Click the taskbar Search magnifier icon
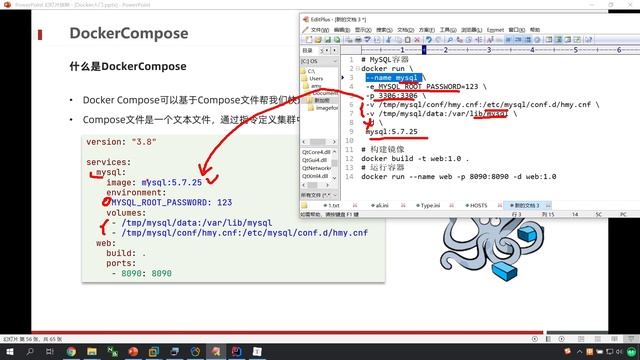 coord(30,351)
